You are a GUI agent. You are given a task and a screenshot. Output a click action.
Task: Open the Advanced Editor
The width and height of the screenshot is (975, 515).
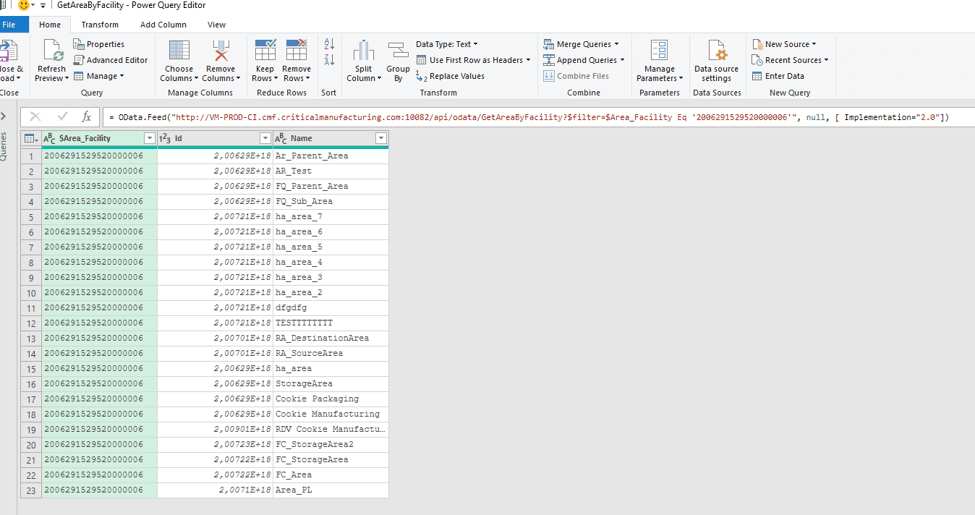click(x=111, y=60)
